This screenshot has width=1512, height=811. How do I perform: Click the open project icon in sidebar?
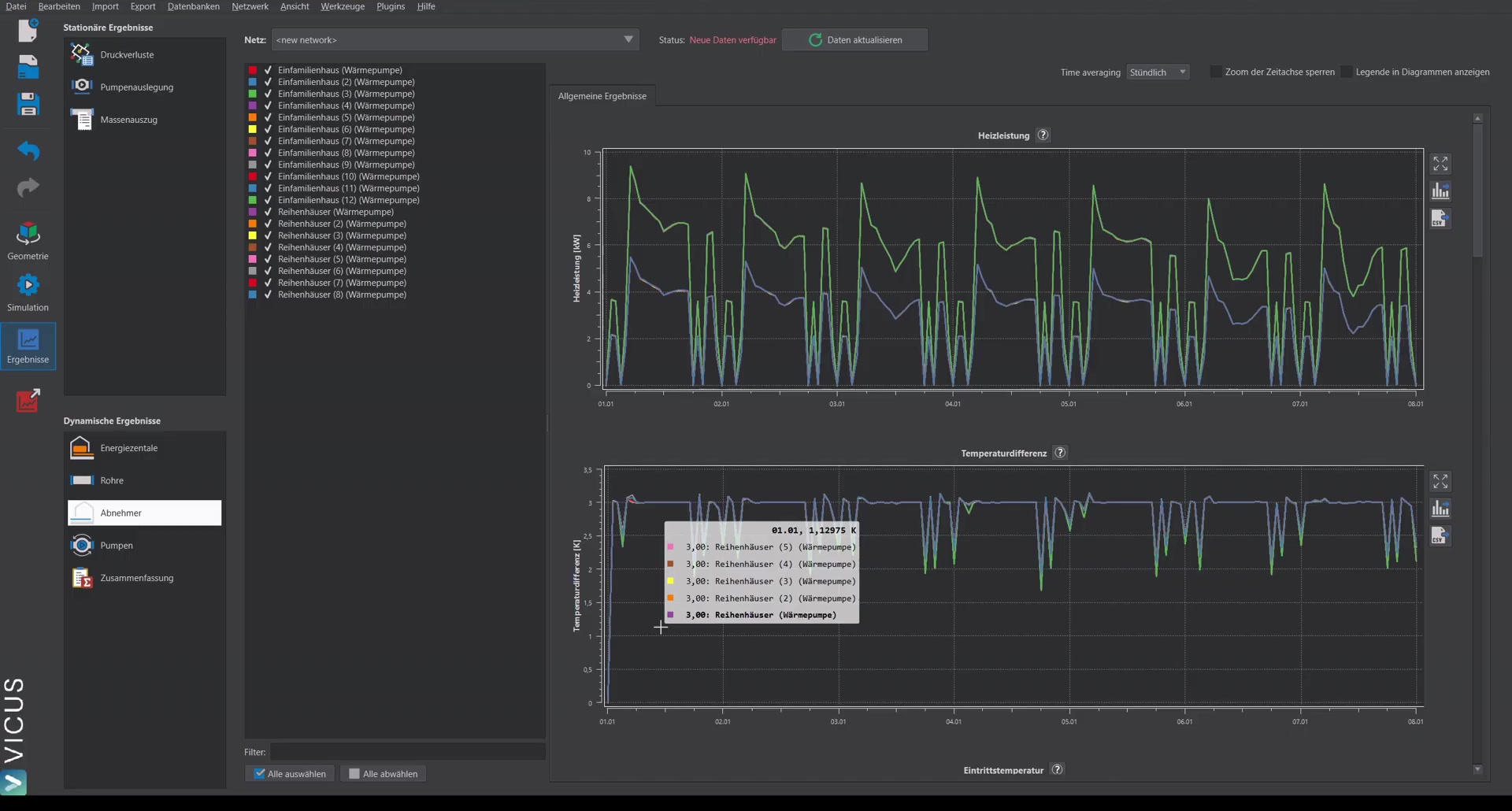28,67
